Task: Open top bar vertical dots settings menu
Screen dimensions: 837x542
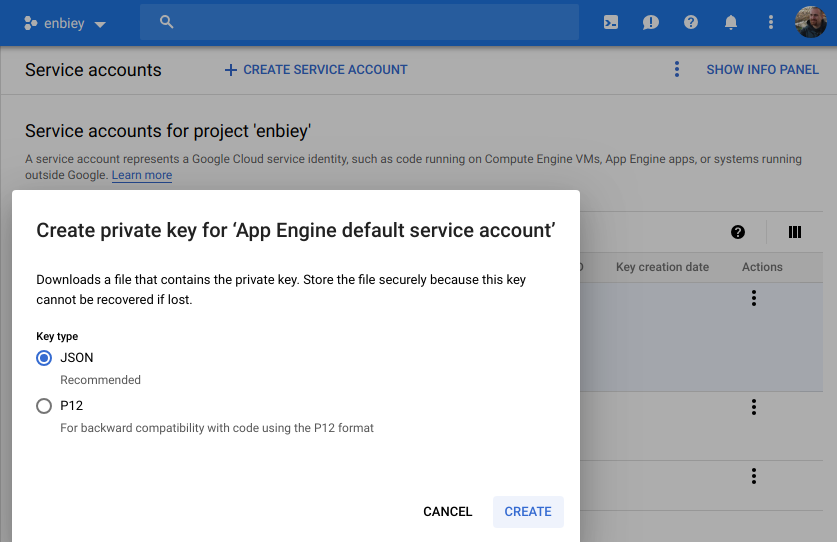Action: click(770, 22)
